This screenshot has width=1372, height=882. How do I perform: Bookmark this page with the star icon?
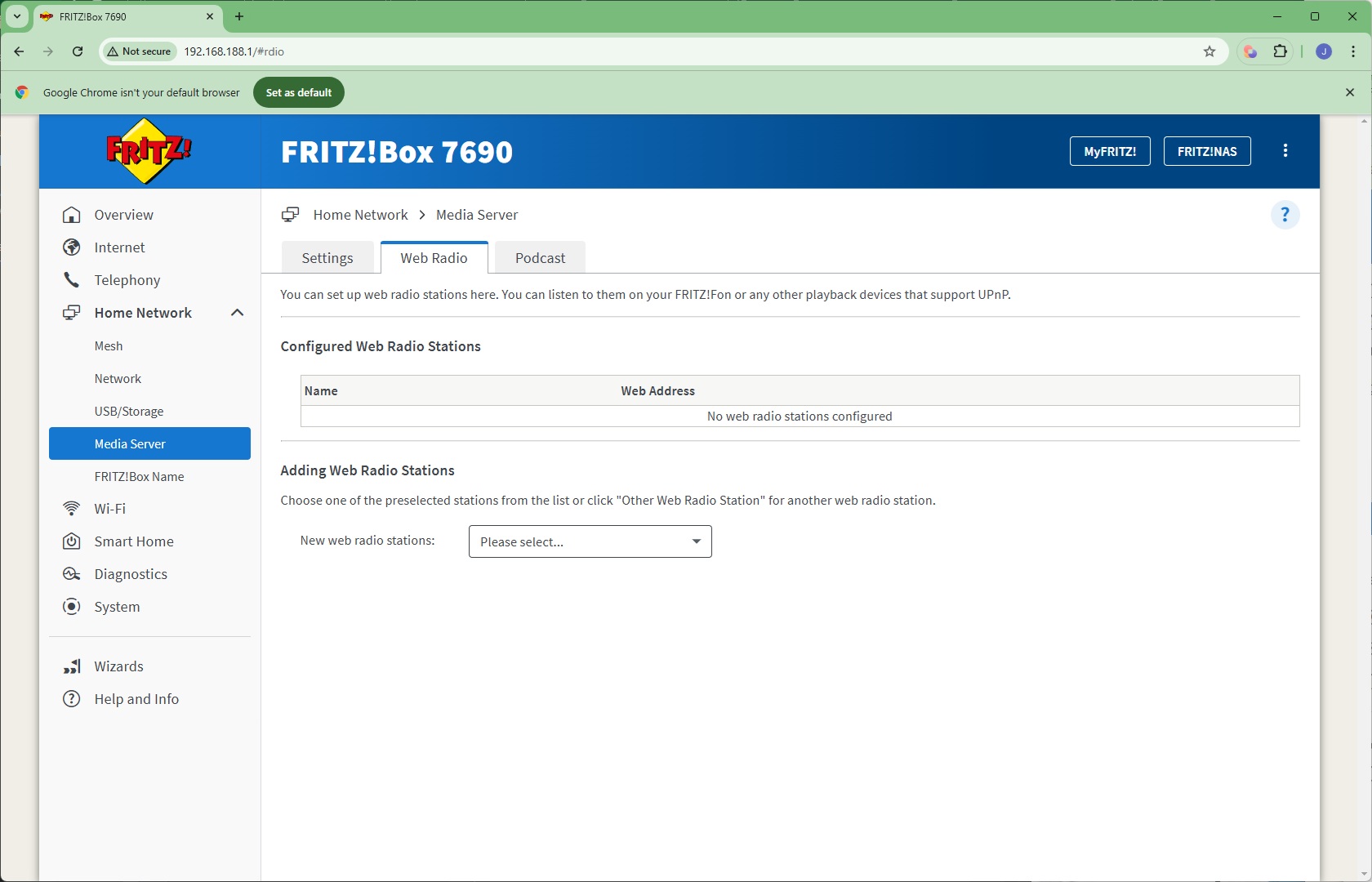tap(1209, 51)
